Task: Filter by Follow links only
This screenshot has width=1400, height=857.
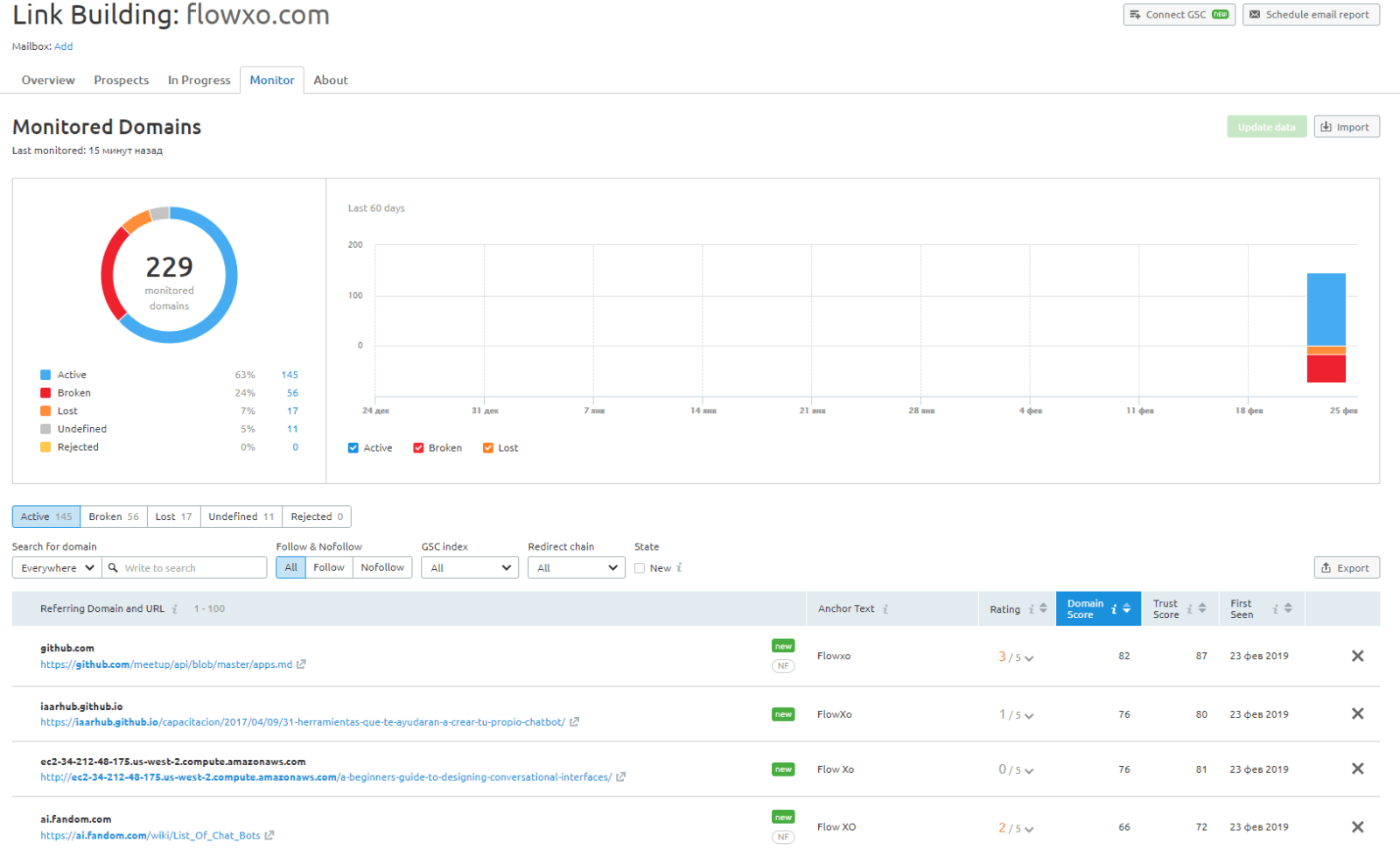Action: coord(329,567)
